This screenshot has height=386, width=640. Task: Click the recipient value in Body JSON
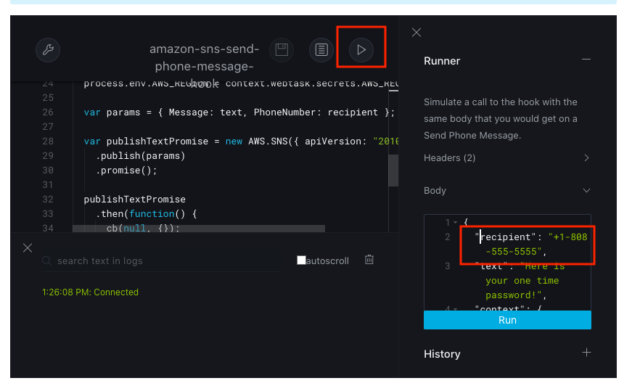[536, 244]
